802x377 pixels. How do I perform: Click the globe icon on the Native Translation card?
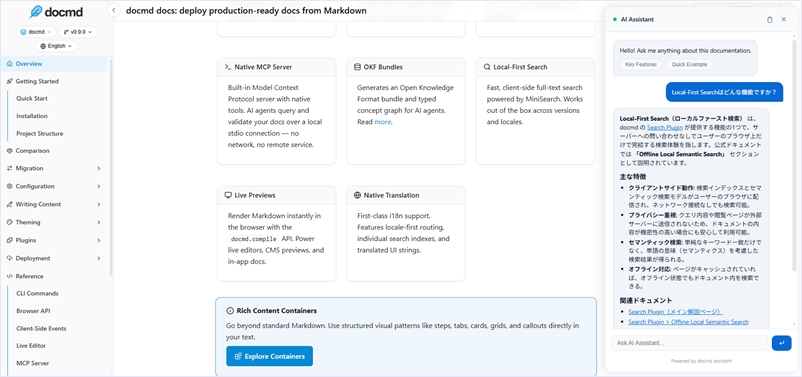357,195
